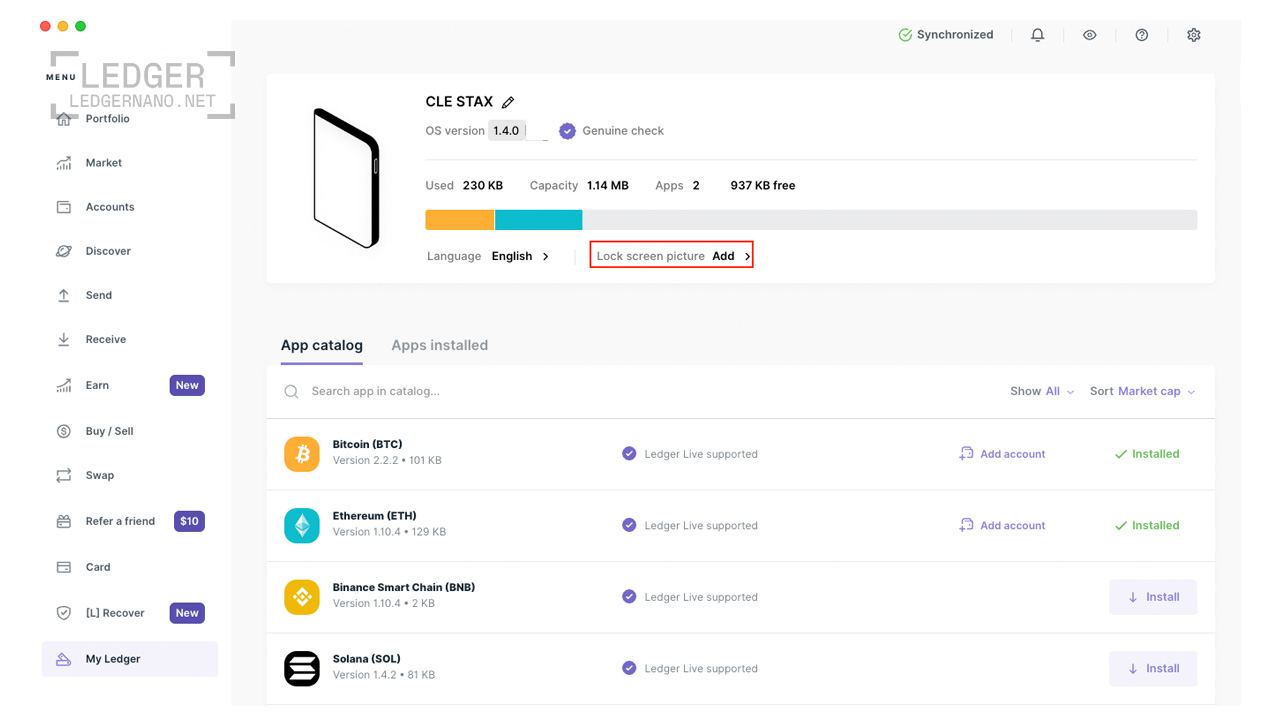Expand the Show All filter dropdown
This screenshot has height=720, width=1280.
click(1042, 392)
